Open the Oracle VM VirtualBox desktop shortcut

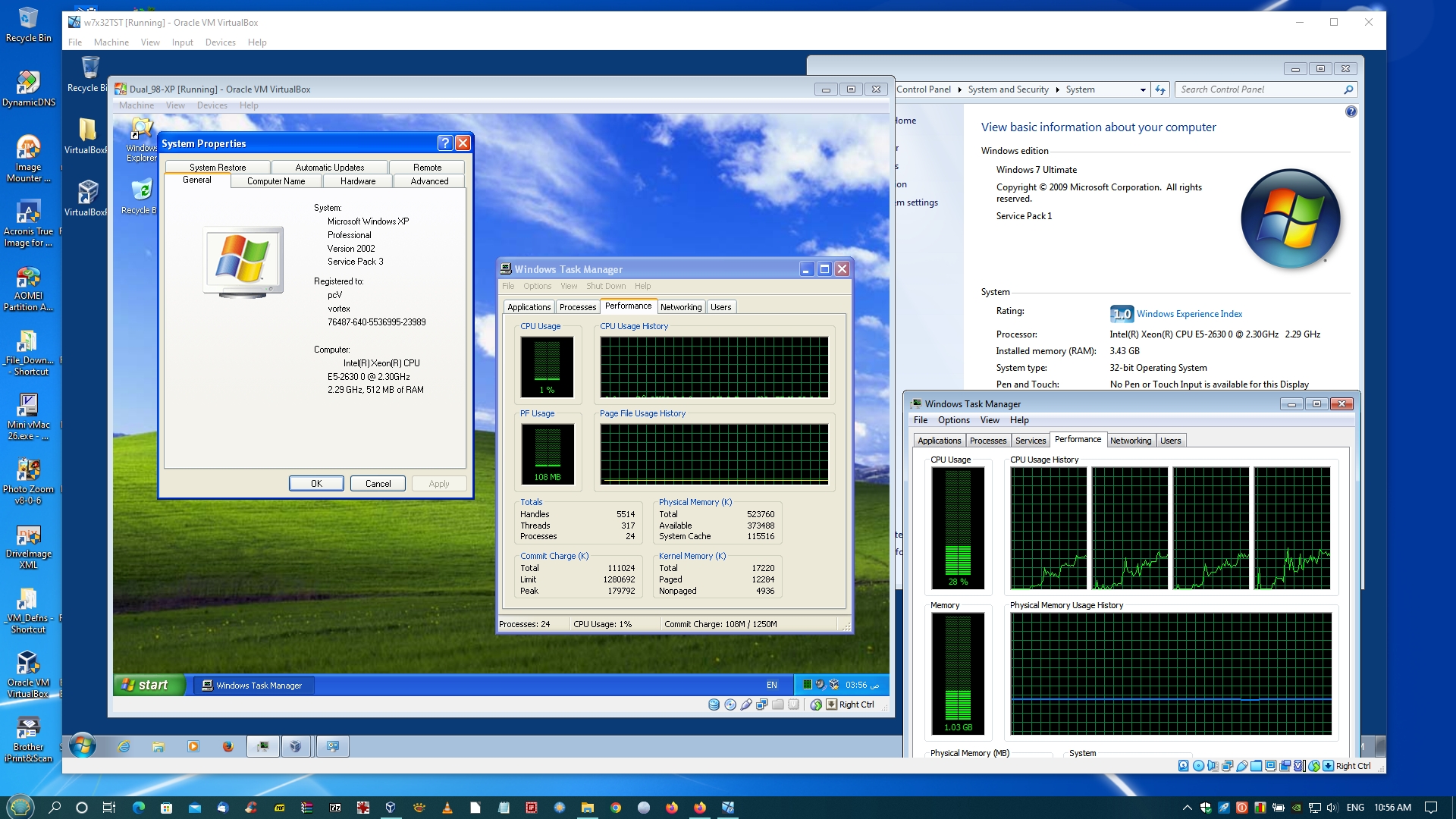(28, 675)
